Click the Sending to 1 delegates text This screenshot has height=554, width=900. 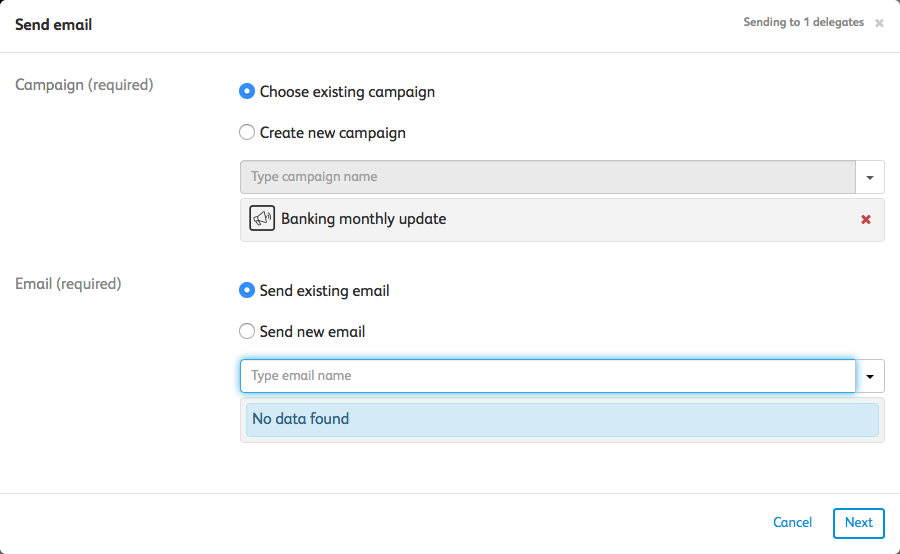click(803, 22)
